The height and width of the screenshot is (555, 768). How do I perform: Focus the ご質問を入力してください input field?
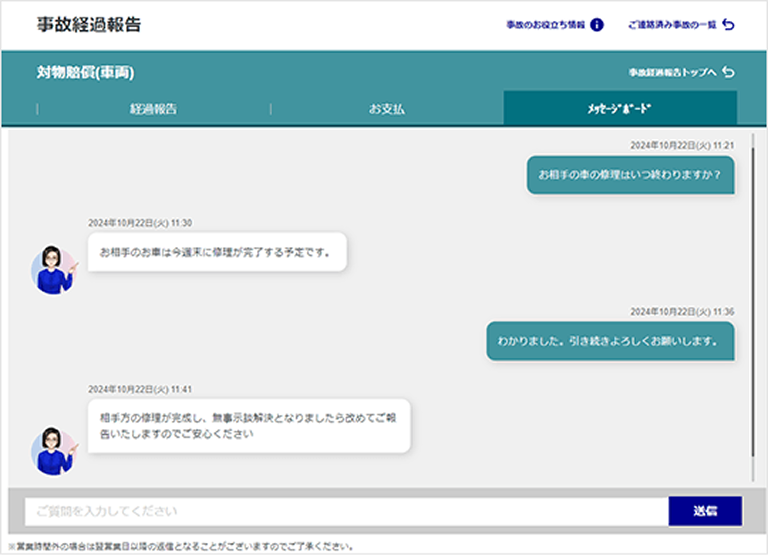(x=346, y=511)
